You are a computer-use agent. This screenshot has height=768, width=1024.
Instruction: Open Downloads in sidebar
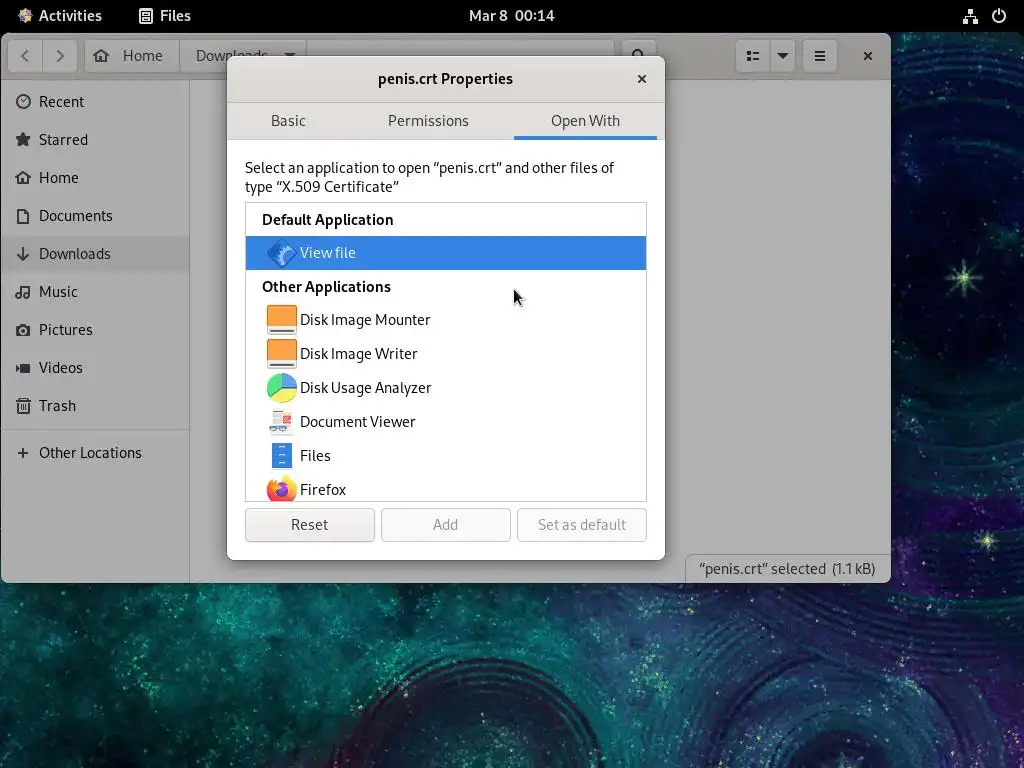tap(95, 253)
